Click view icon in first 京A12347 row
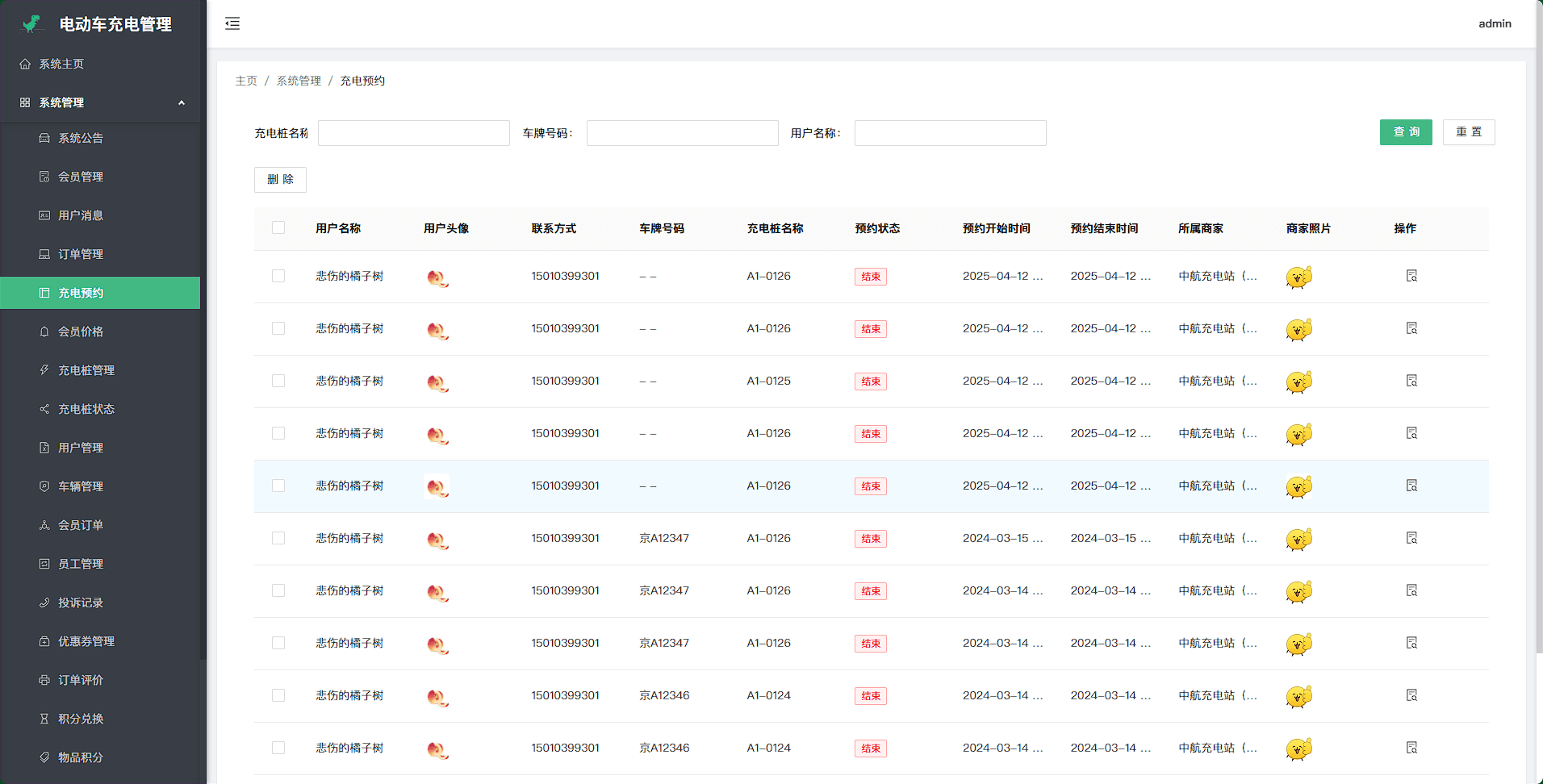Image resolution: width=1543 pixels, height=784 pixels. 1411,538
